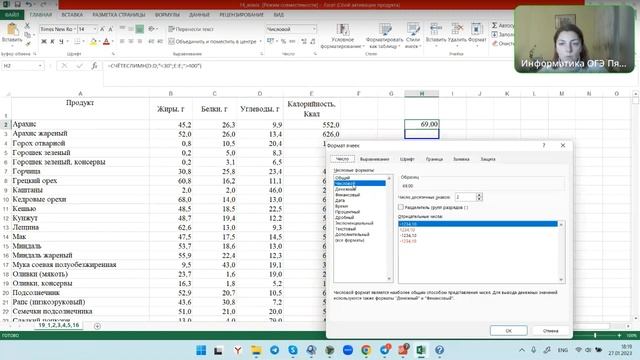Switch to the Вставка (Insert) ribbon tab
Viewport: 640px width, 360px height.
(72, 15)
